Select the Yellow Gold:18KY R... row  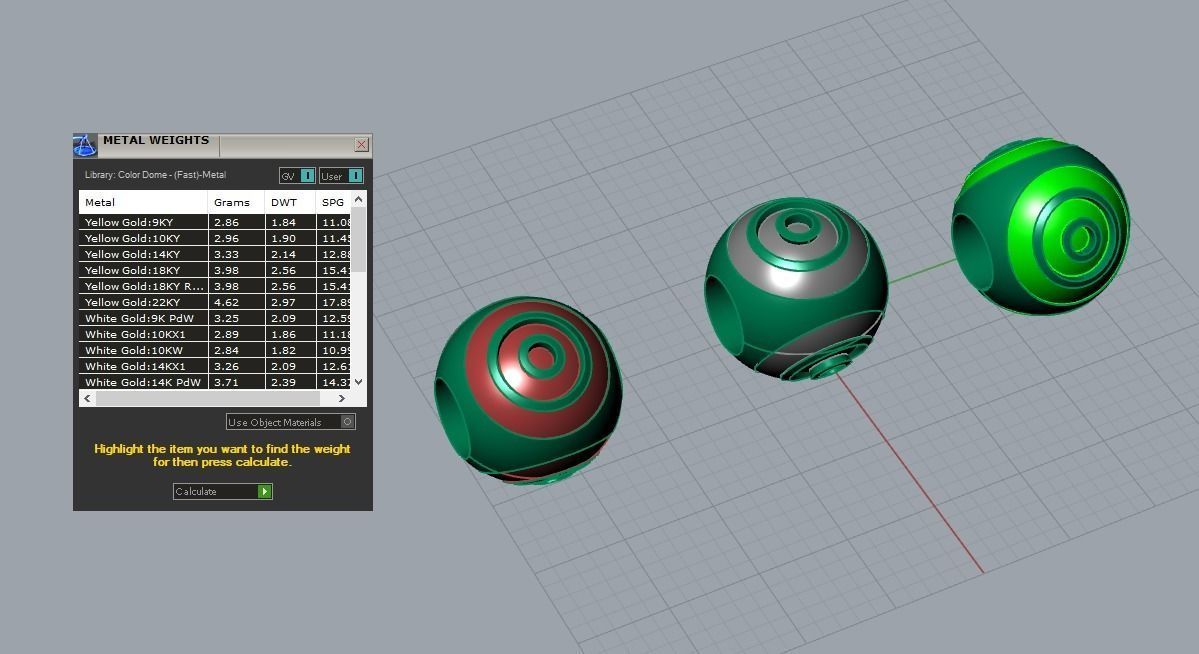(215, 287)
